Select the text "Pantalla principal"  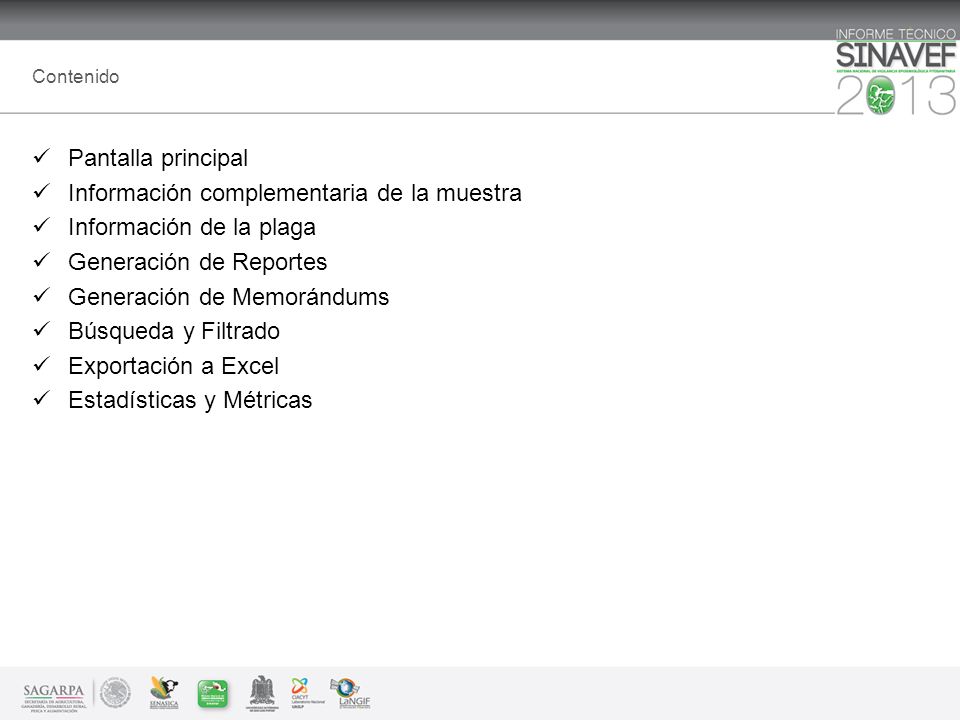[158, 158]
